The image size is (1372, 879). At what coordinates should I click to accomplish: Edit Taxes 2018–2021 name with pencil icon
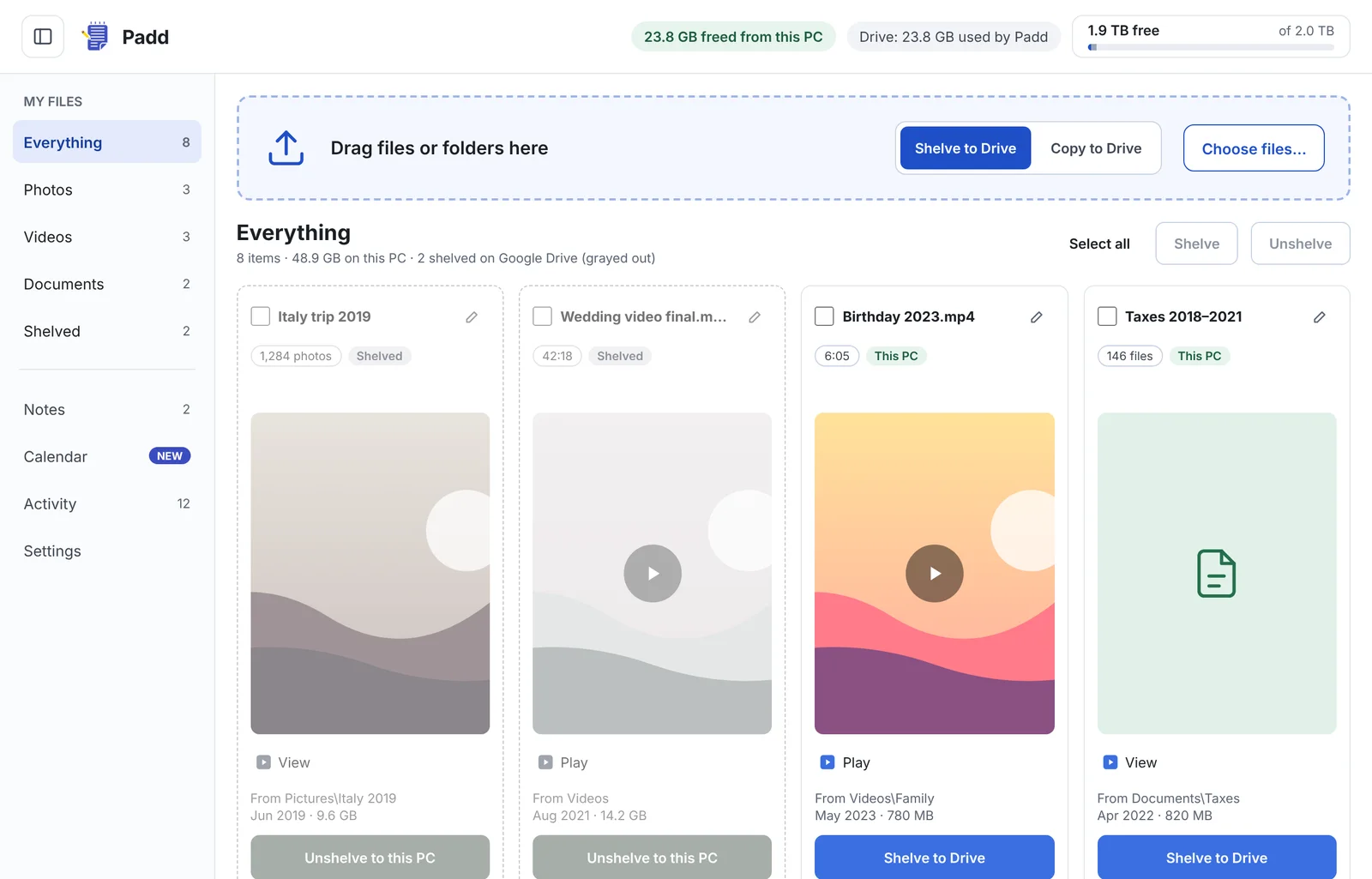tap(1320, 317)
